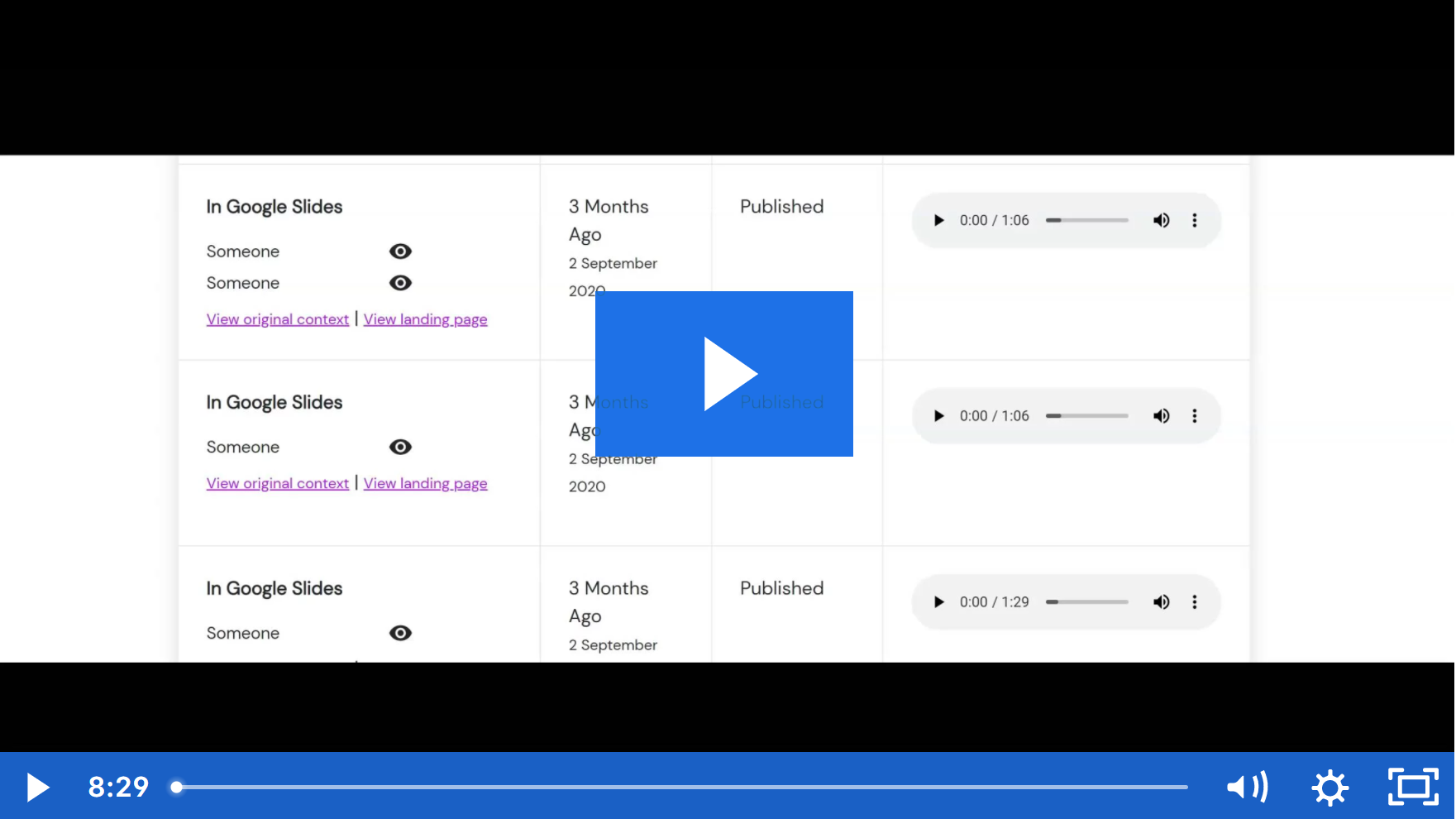Screen dimensions: 1456x819
Task: Click the second "Someone" name in the top row
Action: pyautogui.click(x=243, y=283)
